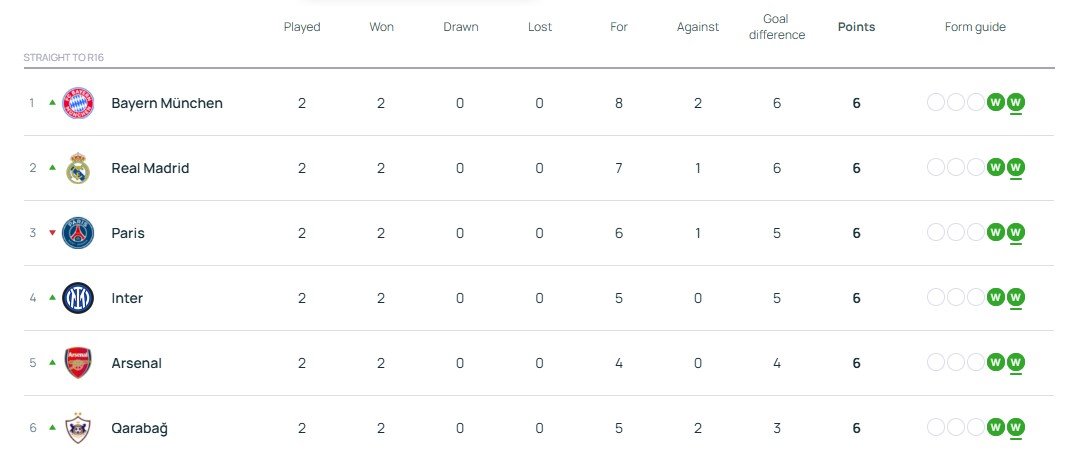Open the Inter team name link
The height and width of the screenshot is (457, 1077).
(127, 298)
